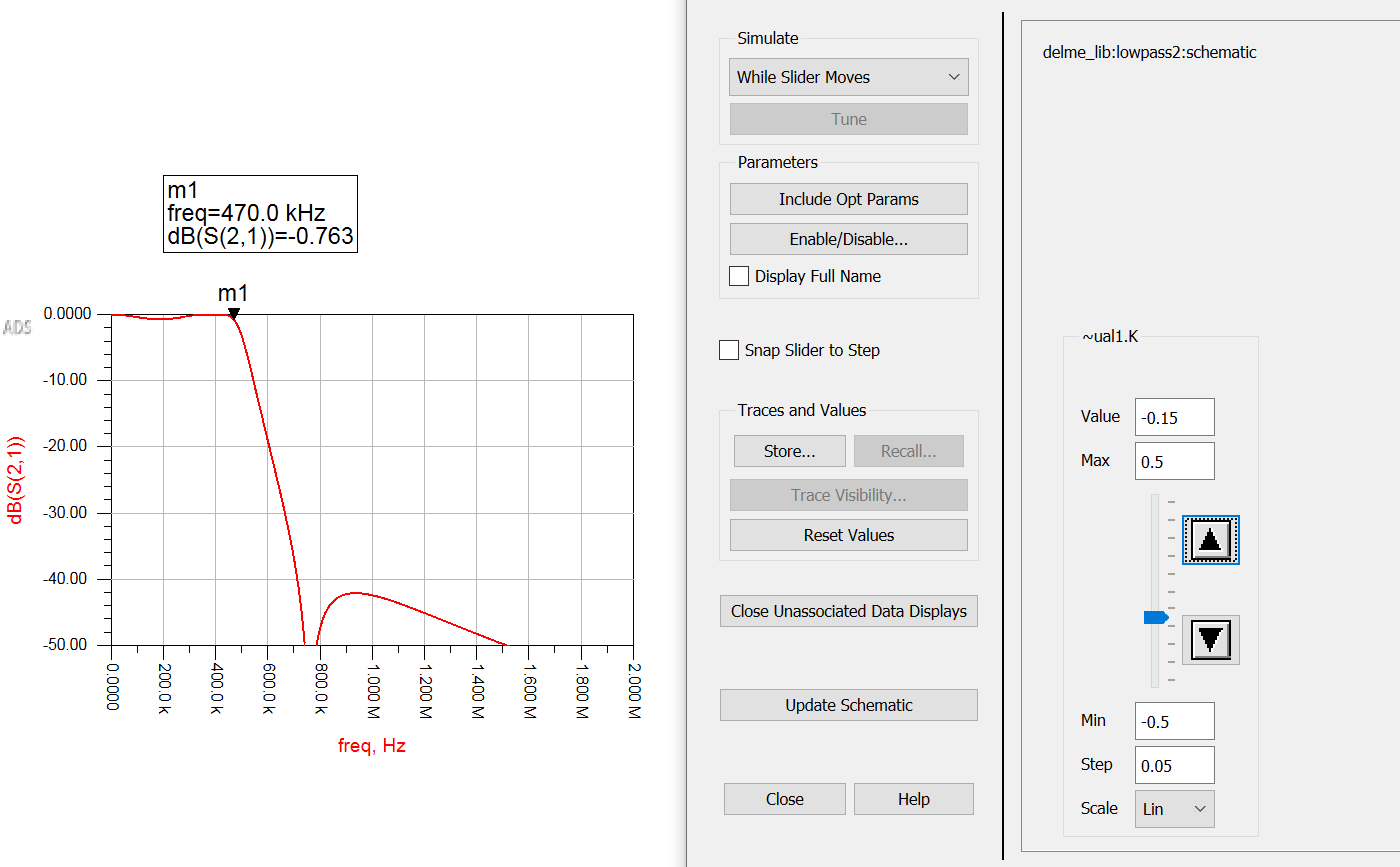Click in the Step field showing 0.05
The height and width of the screenshot is (867, 1400).
click(1175, 765)
